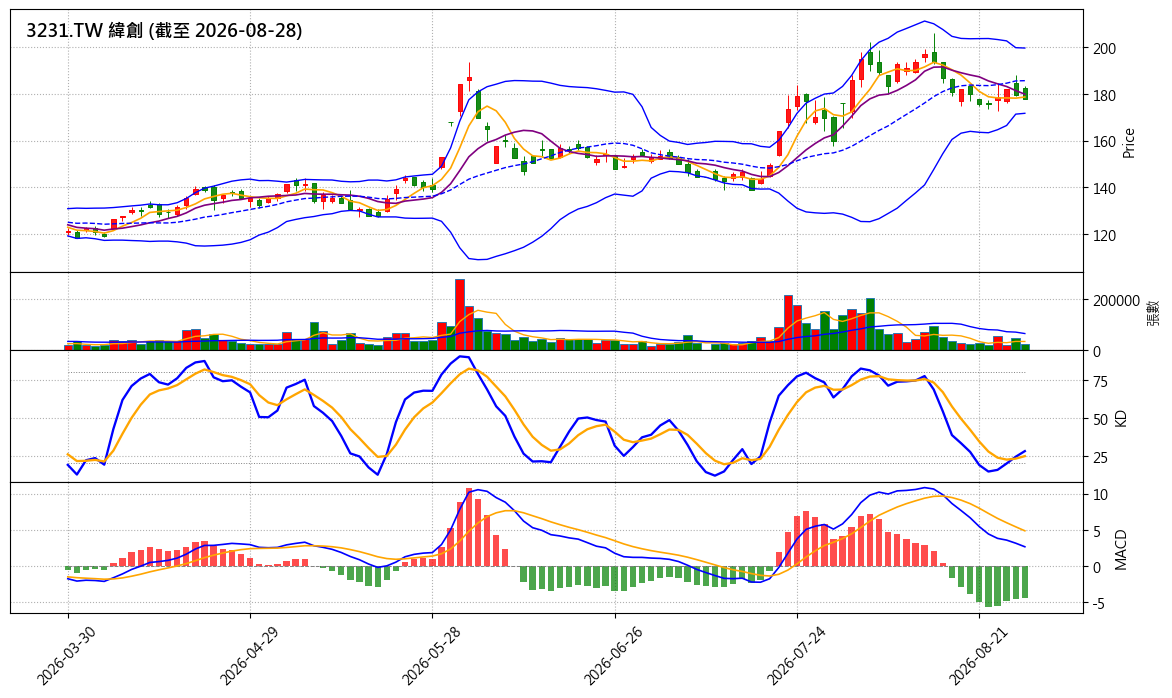Screen dimensions: 1172x698
Task: Click KD axis tick '75'
Action: coord(1100,382)
